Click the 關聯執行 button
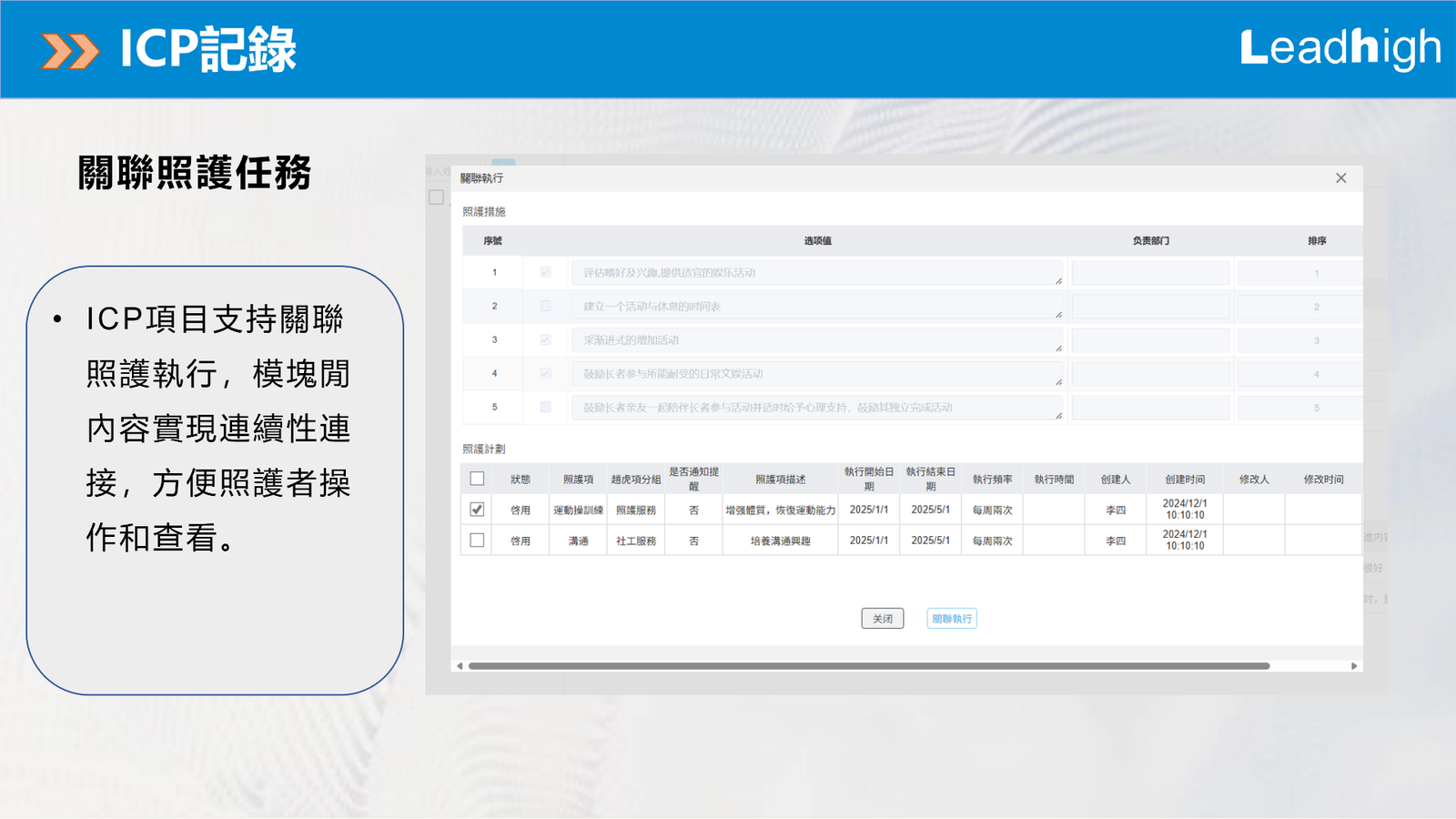This screenshot has height=819, width=1456. 952,619
